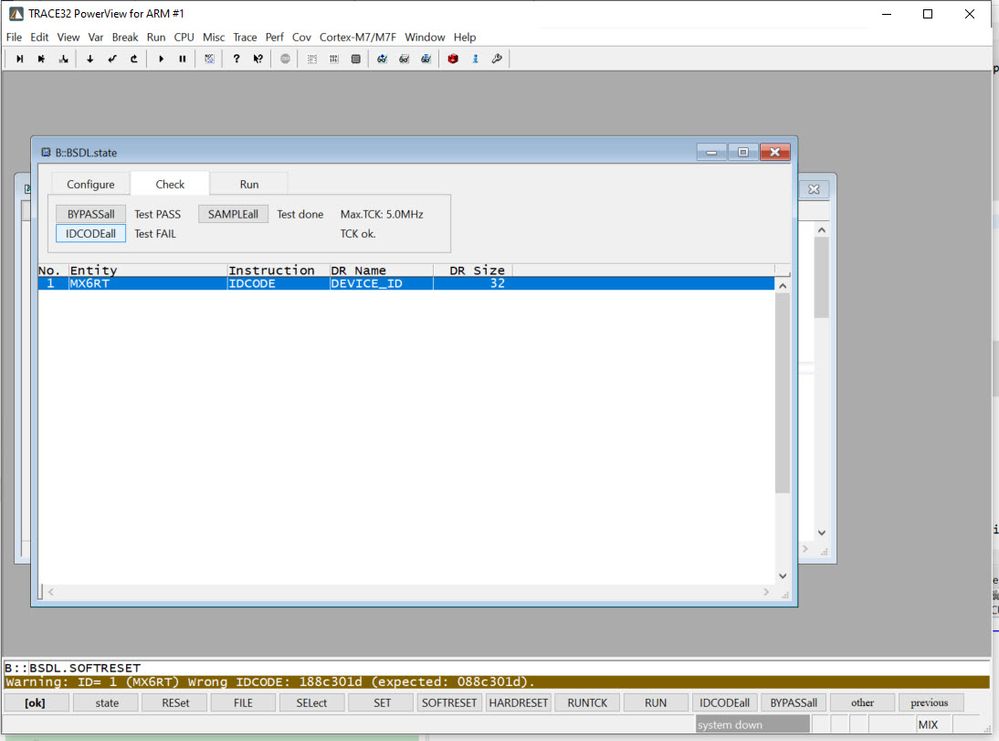Open the Perf menu
Image resolution: width=999 pixels, height=741 pixels.
pos(275,37)
